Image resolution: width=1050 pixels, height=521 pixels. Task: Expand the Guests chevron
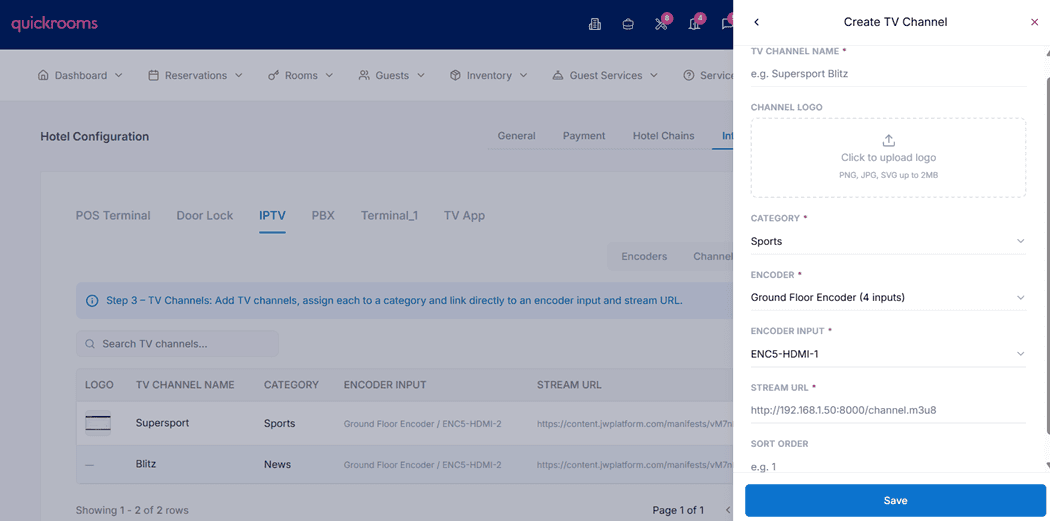tap(421, 76)
